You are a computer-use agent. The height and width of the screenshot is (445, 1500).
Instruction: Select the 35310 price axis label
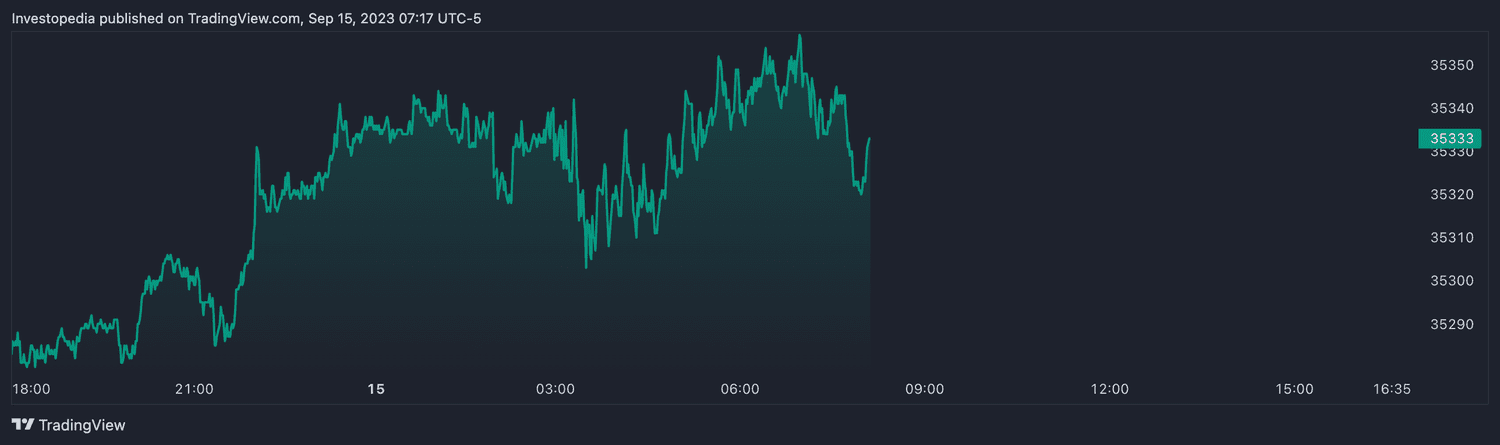(x=1452, y=238)
